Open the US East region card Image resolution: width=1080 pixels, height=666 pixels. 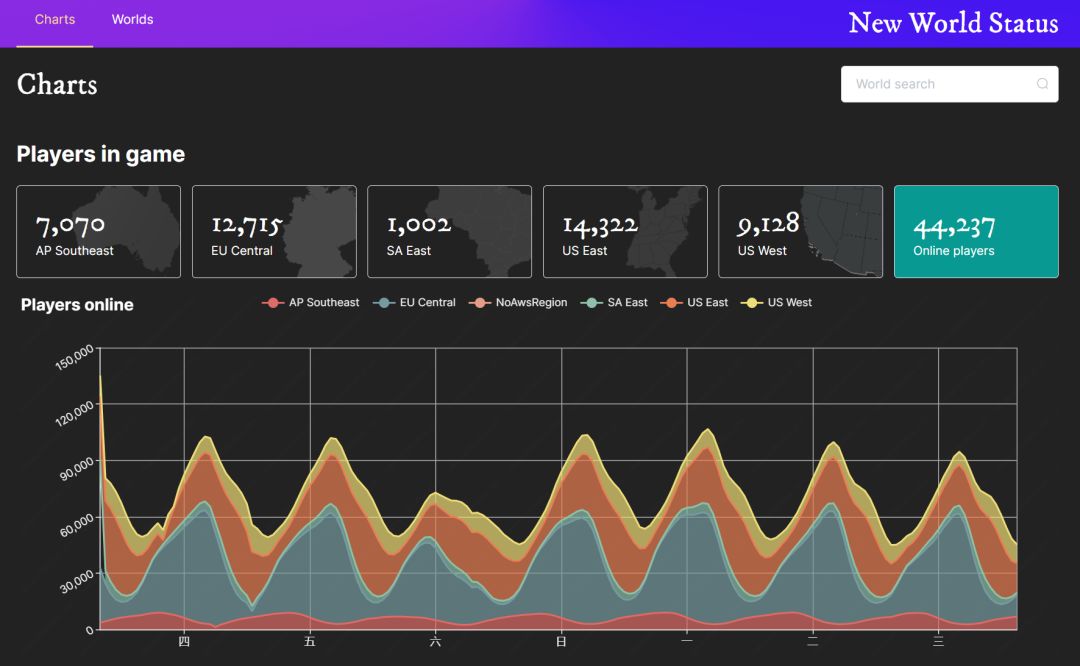[625, 231]
